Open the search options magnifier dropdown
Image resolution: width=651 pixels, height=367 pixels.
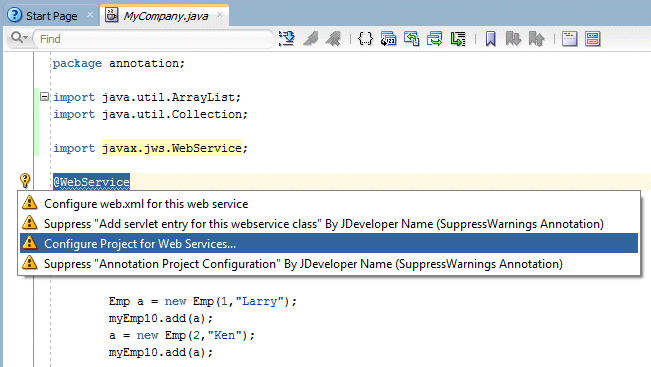[19, 38]
